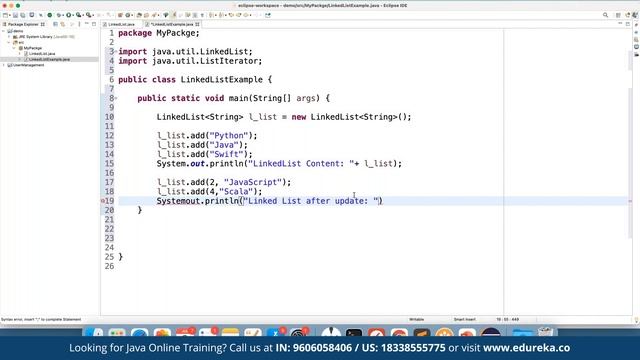Click the External Tools toolbar icon
The image size is (640, 360).
point(89,15)
